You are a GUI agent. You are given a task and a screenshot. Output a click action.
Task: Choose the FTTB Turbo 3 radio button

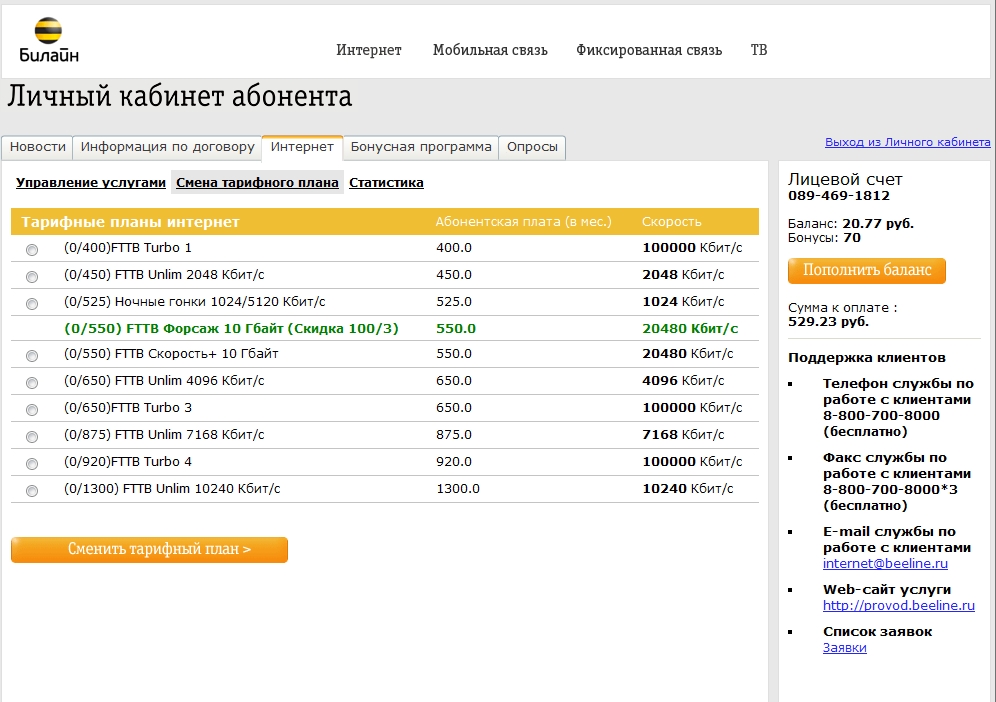(32, 410)
